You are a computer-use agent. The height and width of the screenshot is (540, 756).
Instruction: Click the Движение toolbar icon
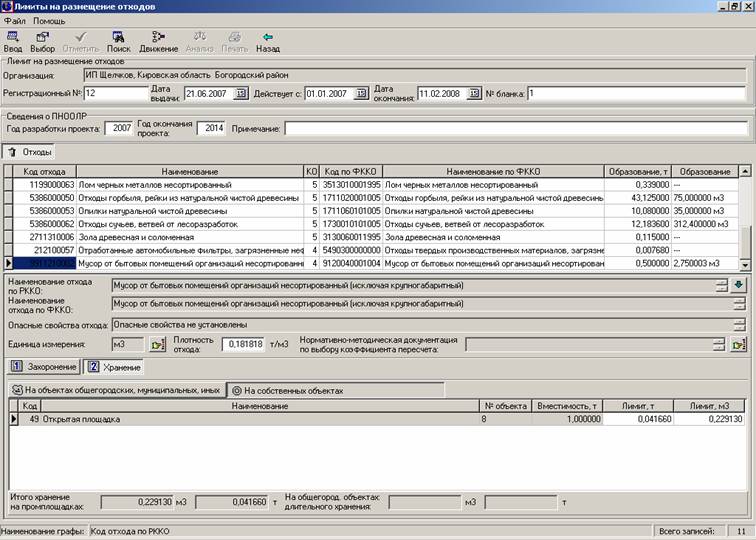(x=158, y=40)
